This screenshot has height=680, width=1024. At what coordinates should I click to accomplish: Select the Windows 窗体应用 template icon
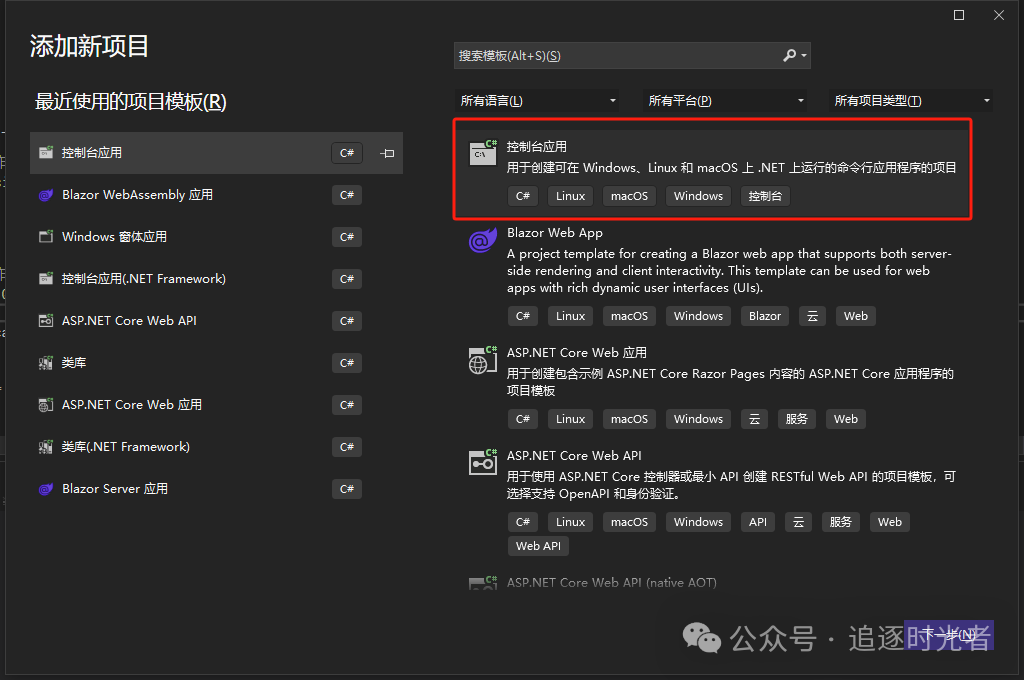tap(46, 236)
